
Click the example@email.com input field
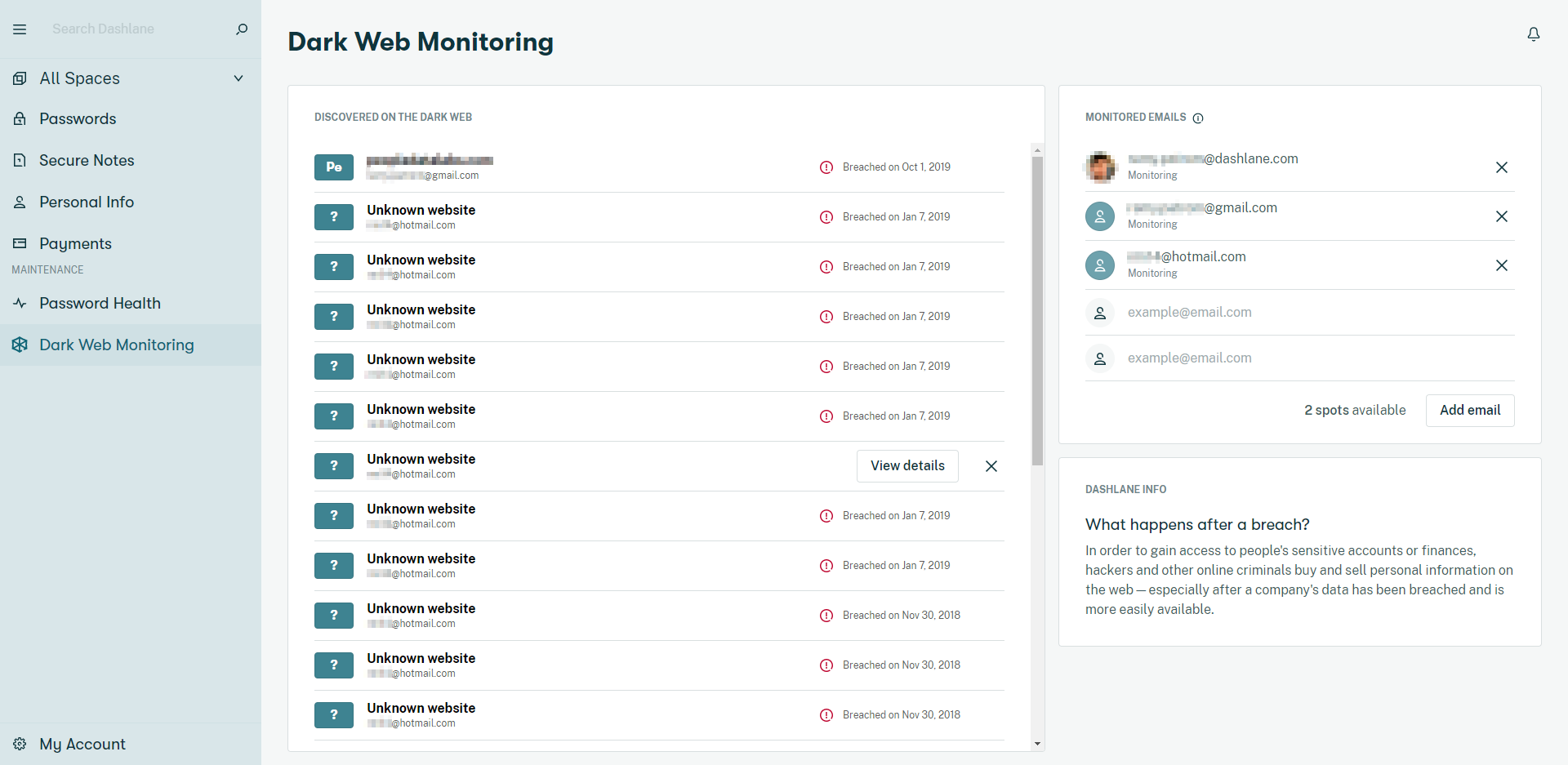(x=1189, y=312)
